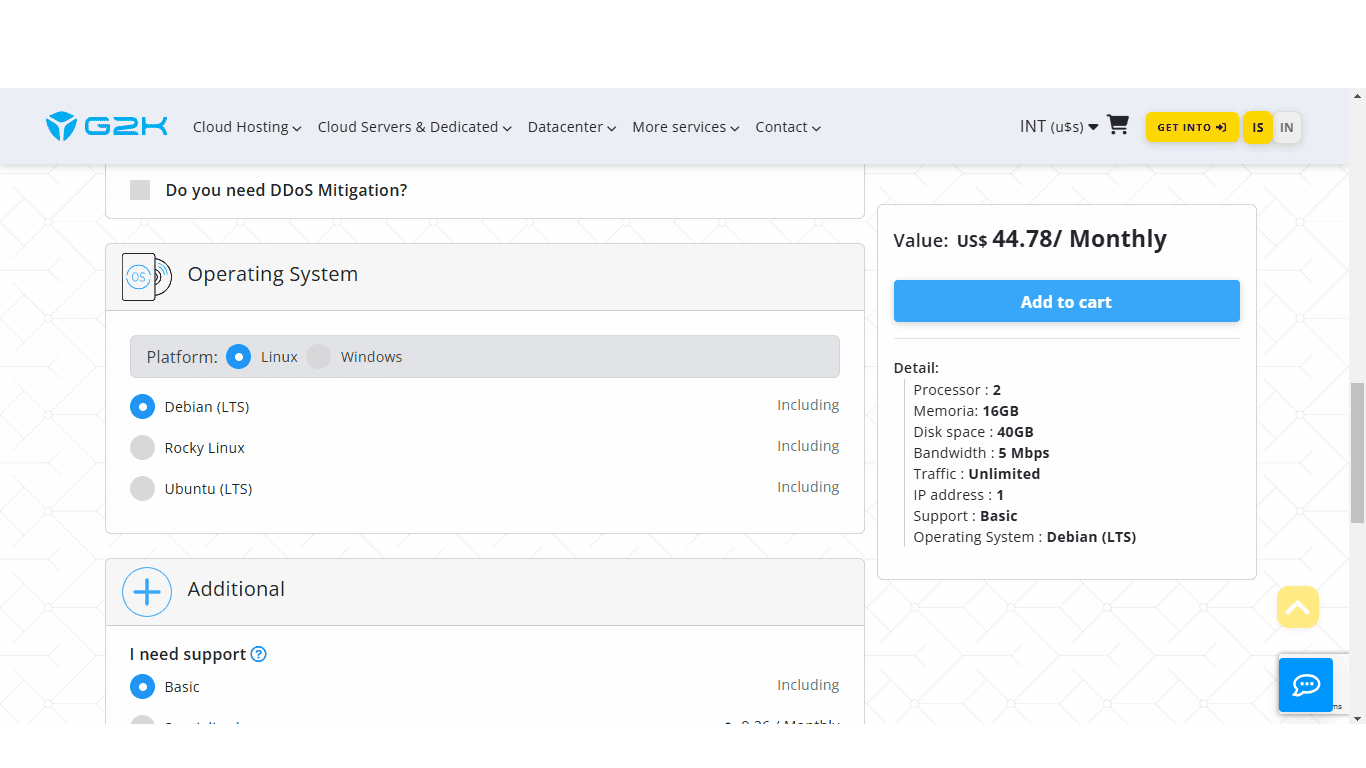
Task: Click the 'Rocky Linux' option label
Action: pyautogui.click(x=205, y=448)
